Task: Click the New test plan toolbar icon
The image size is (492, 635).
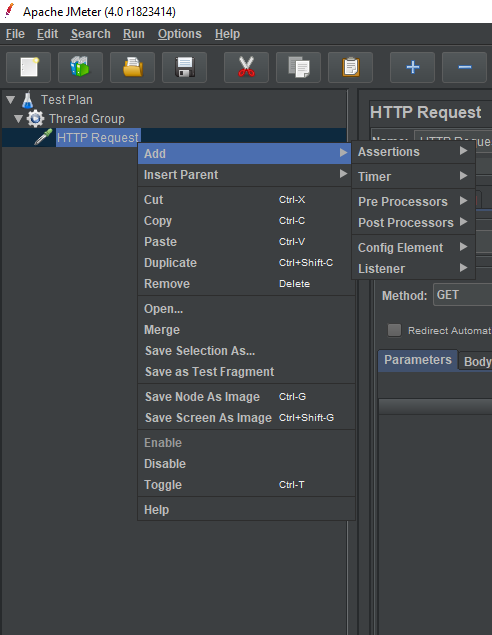Action: [x=28, y=67]
